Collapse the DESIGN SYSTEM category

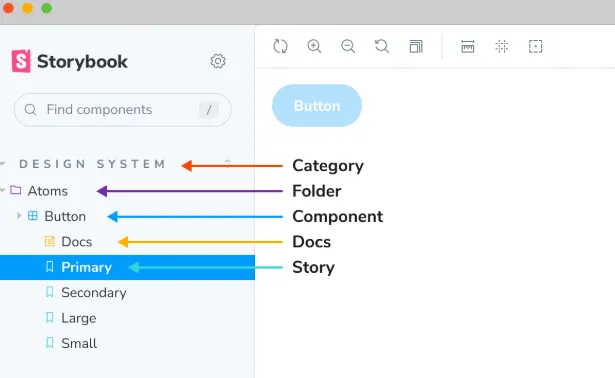[93, 164]
